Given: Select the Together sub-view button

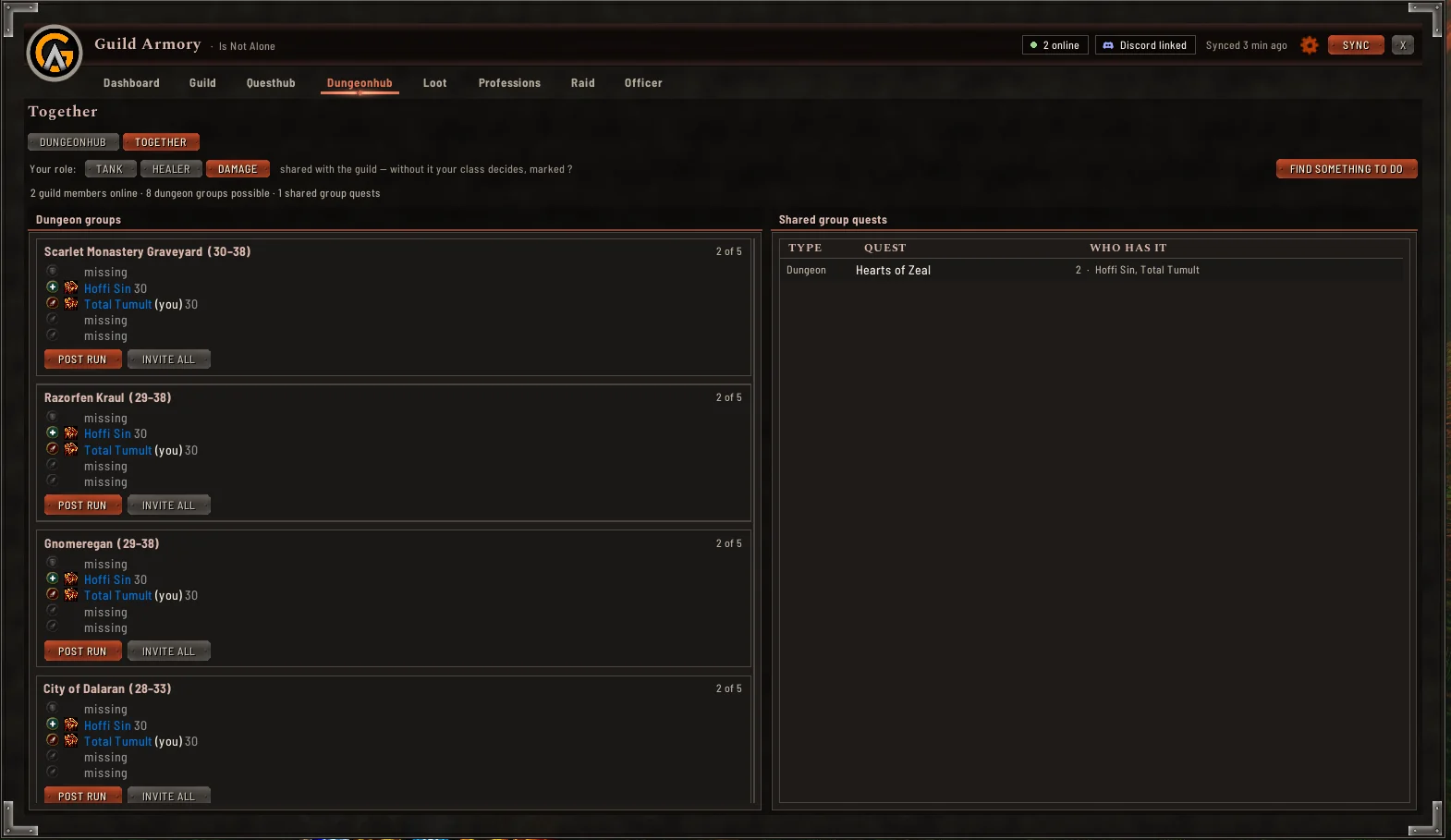Looking at the screenshot, I should pos(161,142).
